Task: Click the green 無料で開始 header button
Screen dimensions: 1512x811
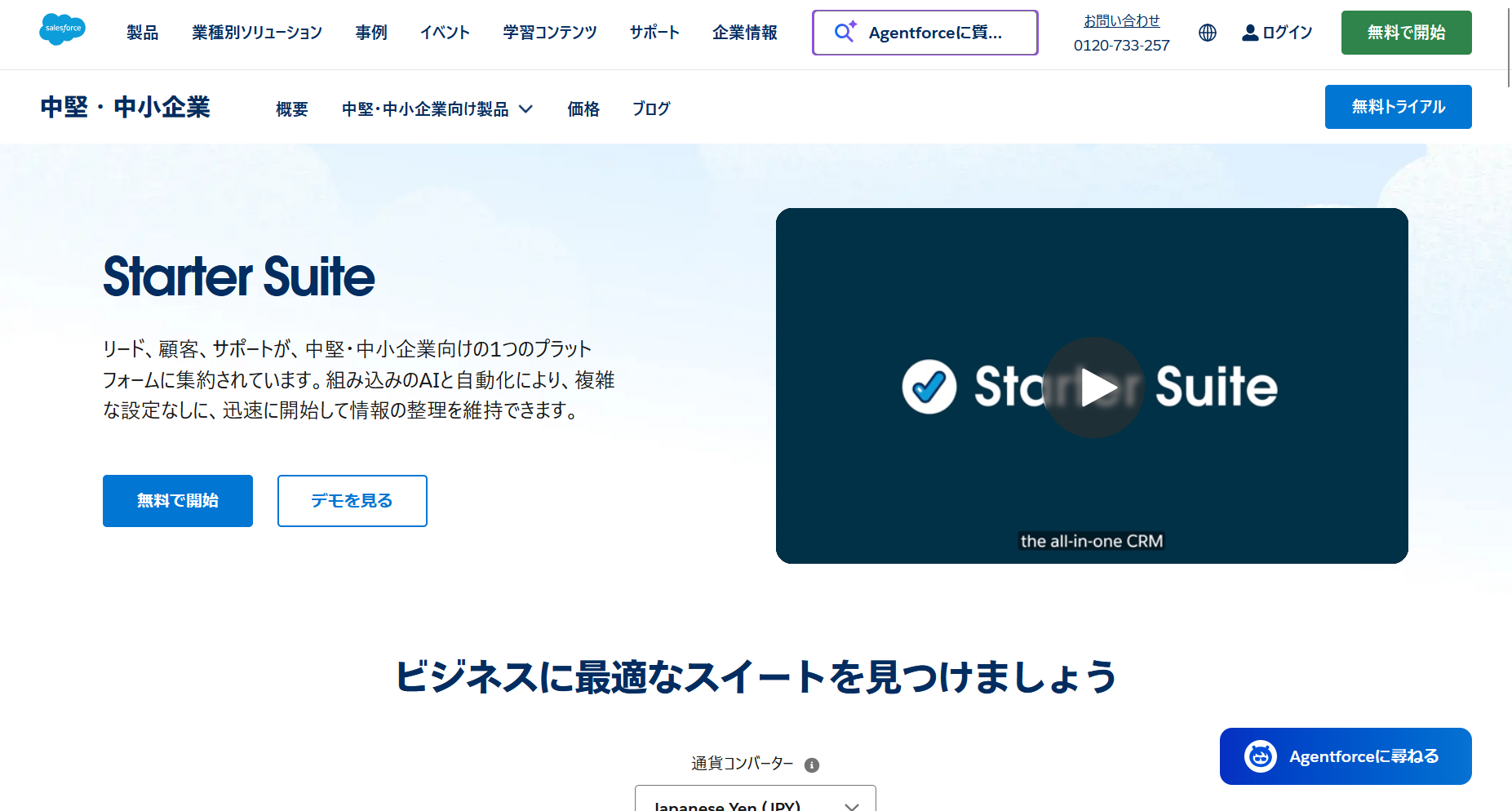Action: 1405,33
